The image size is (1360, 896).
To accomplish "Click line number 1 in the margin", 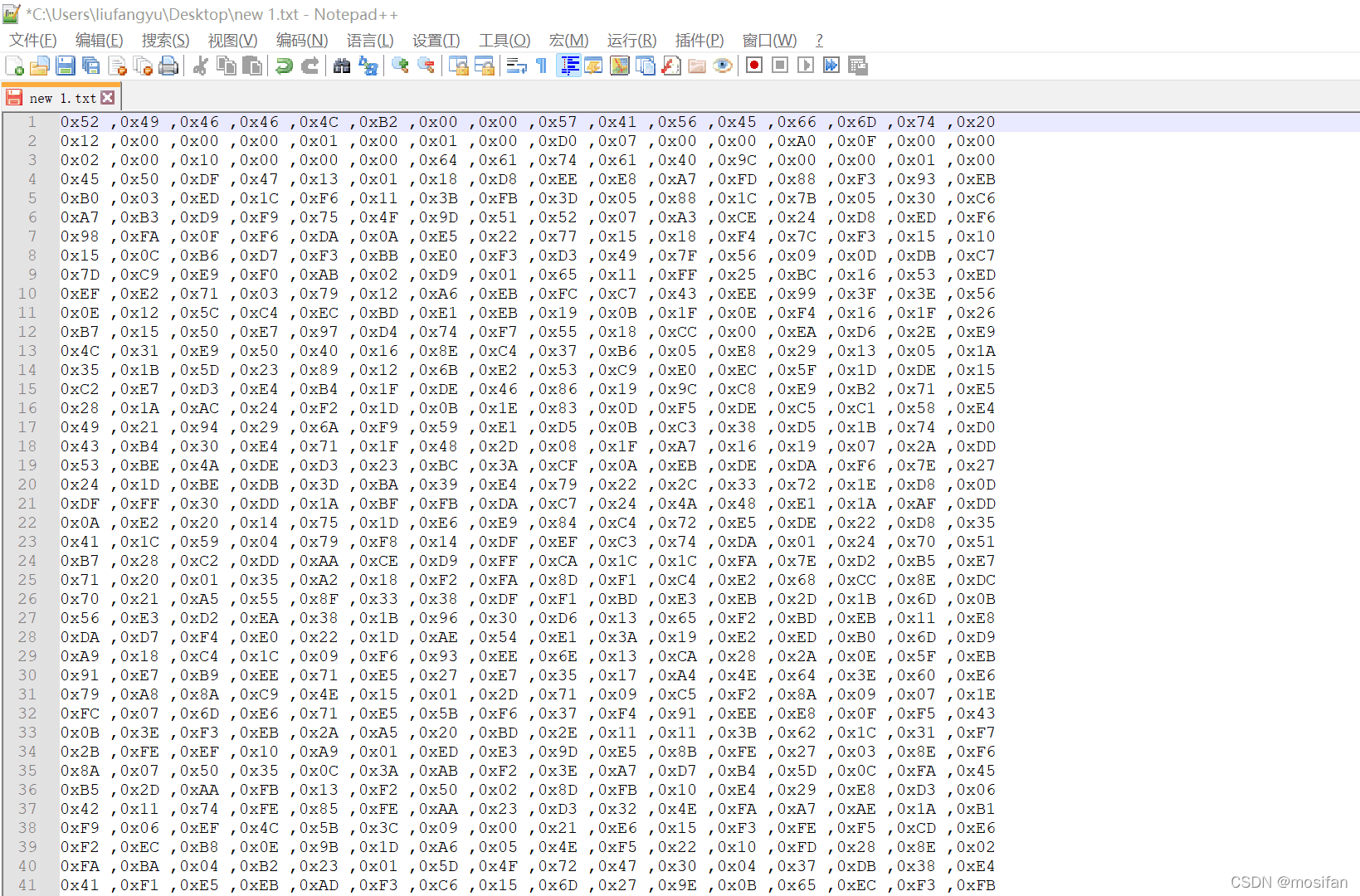I will pos(32,122).
